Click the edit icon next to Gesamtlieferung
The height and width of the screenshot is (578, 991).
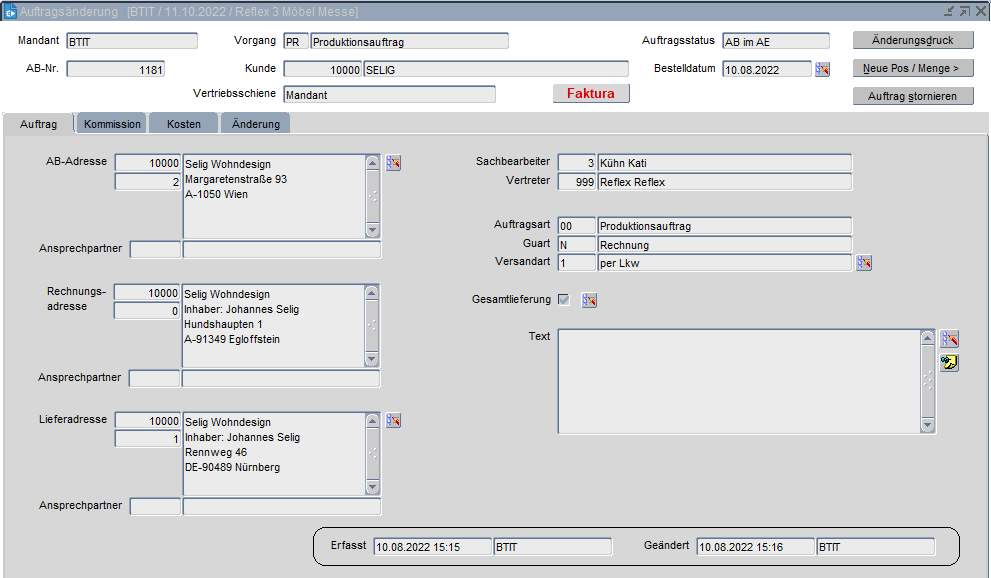pos(589,300)
